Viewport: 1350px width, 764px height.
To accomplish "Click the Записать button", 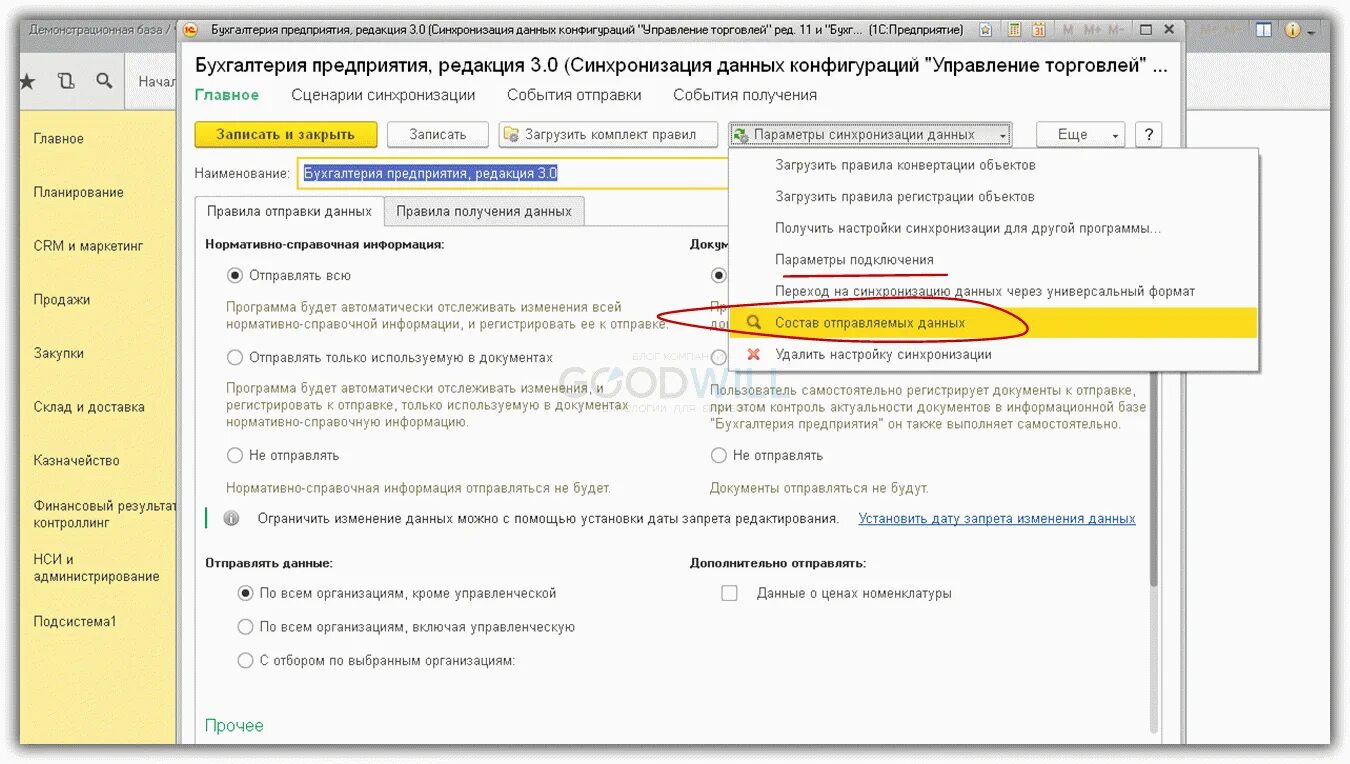I will pyautogui.click(x=438, y=134).
